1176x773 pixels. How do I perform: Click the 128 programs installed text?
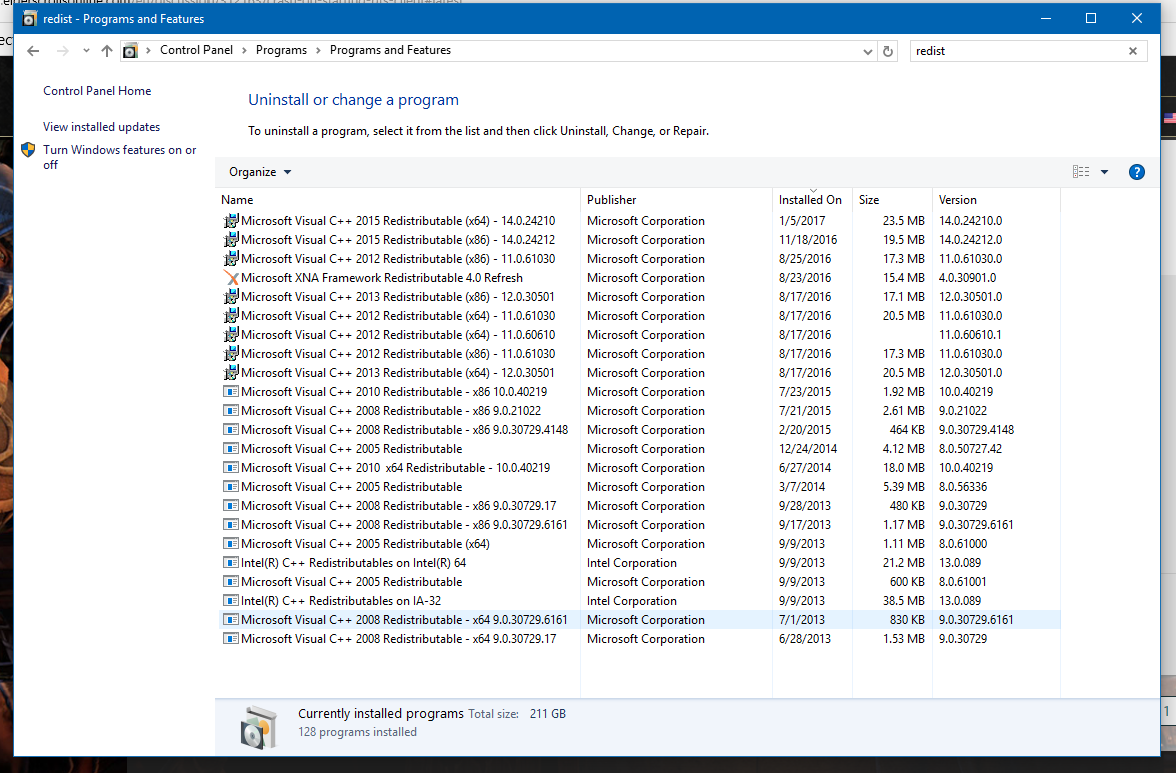[357, 732]
